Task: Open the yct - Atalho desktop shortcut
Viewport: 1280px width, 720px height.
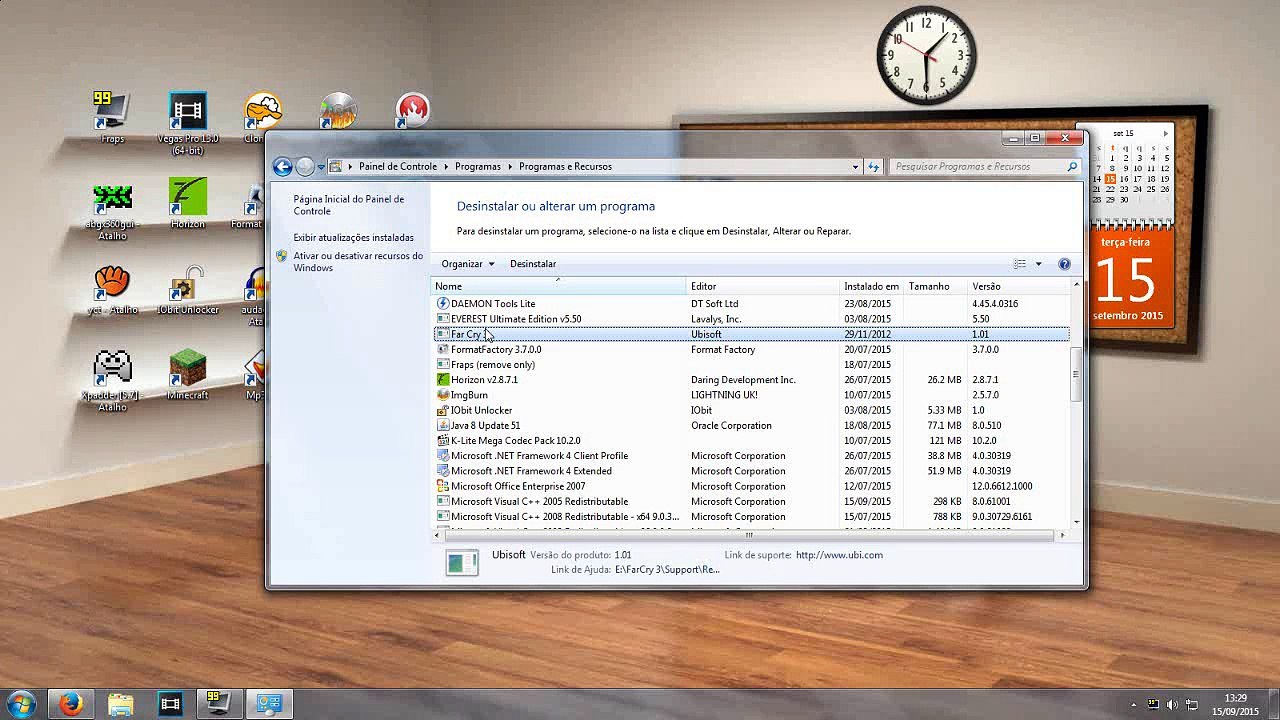Action: click(x=112, y=290)
